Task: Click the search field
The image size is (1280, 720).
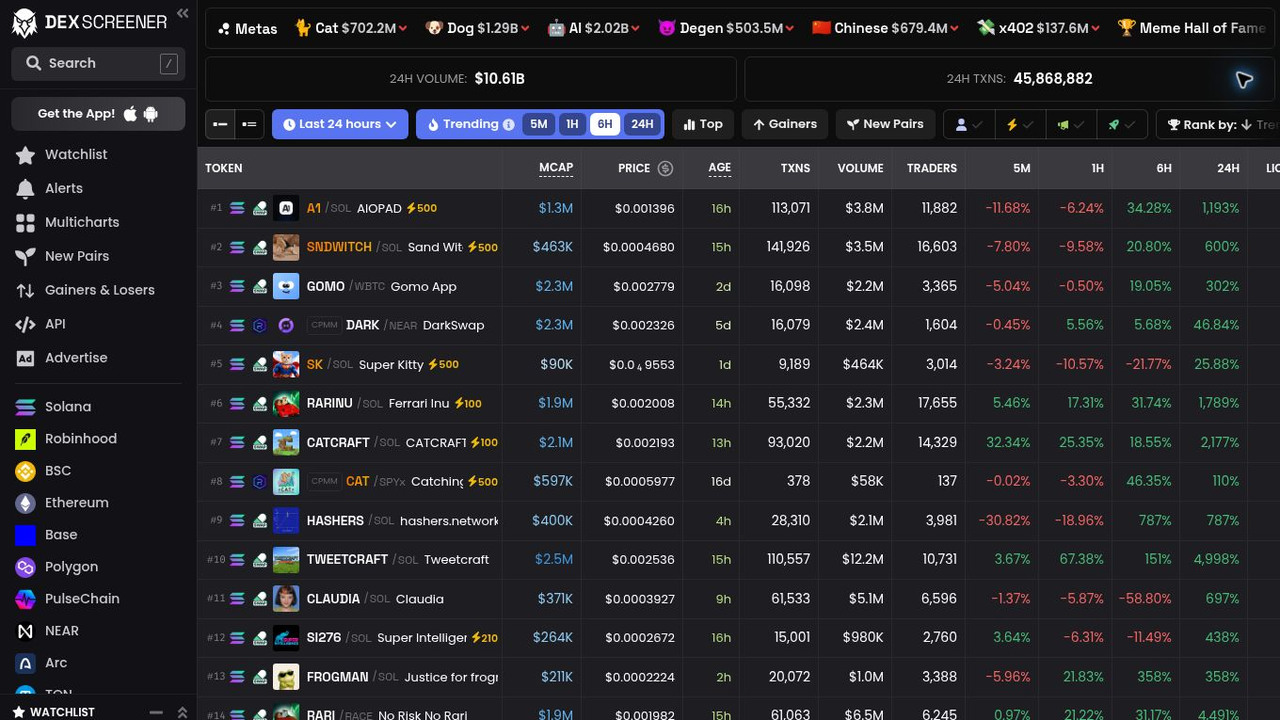Action: coord(98,63)
